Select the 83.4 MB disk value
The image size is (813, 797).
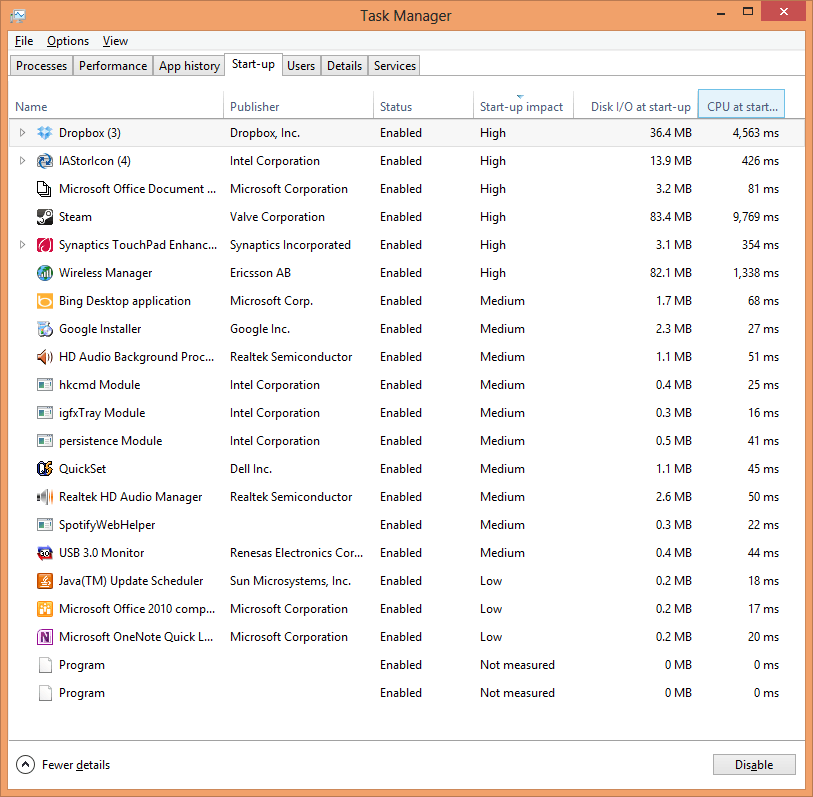pos(670,217)
